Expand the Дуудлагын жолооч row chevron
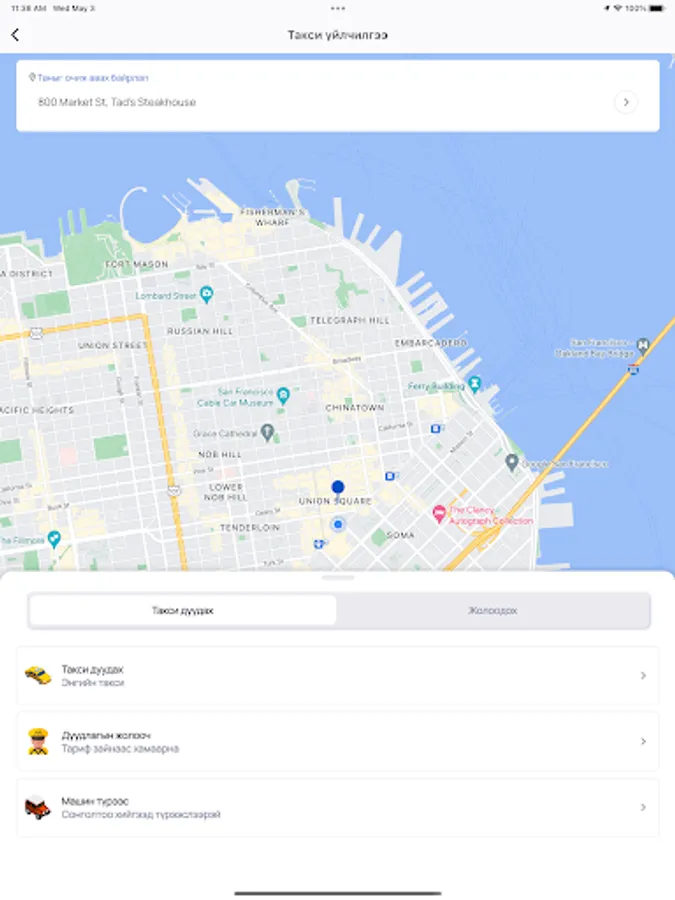Viewport: 675px width, 900px height. click(643, 742)
